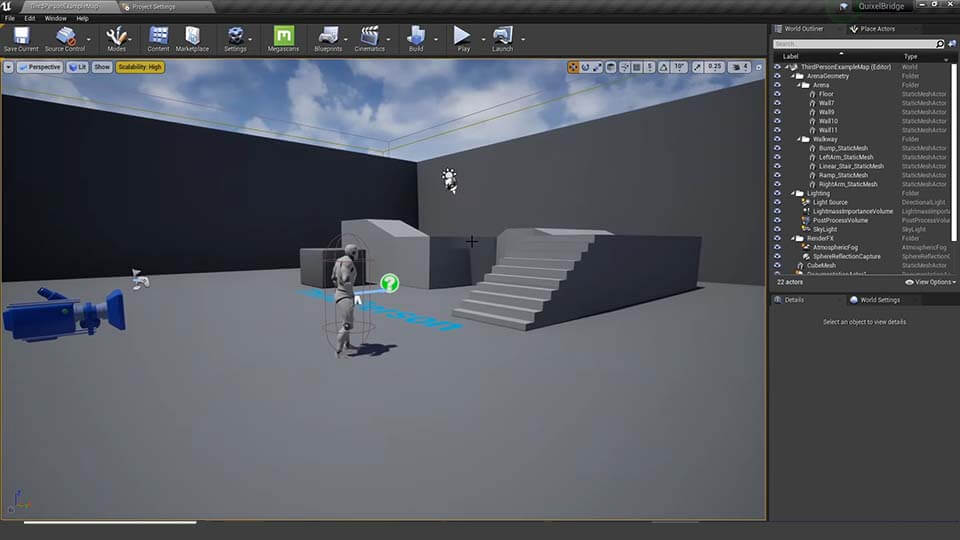The width and height of the screenshot is (960, 540).
Task: Select the player start flag icon in viewport
Action: pos(140,279)
